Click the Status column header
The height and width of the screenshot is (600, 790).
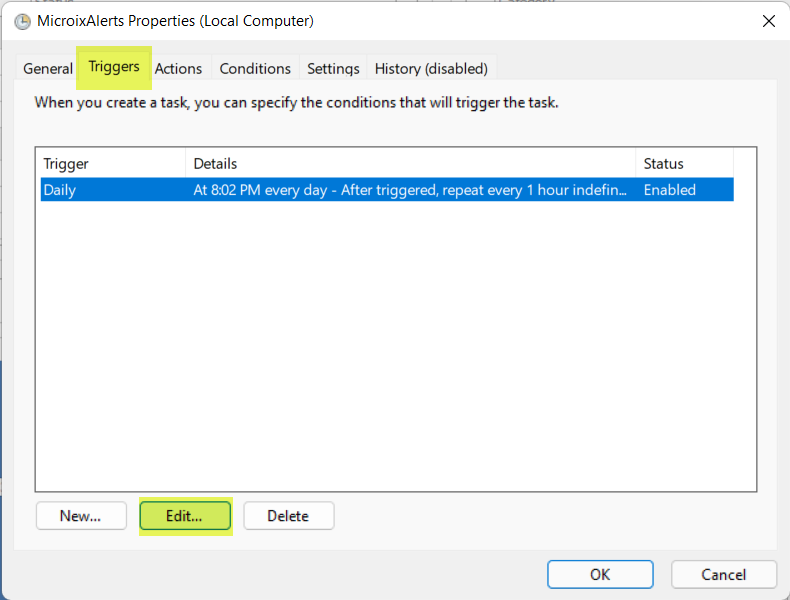tap(684, 164)
